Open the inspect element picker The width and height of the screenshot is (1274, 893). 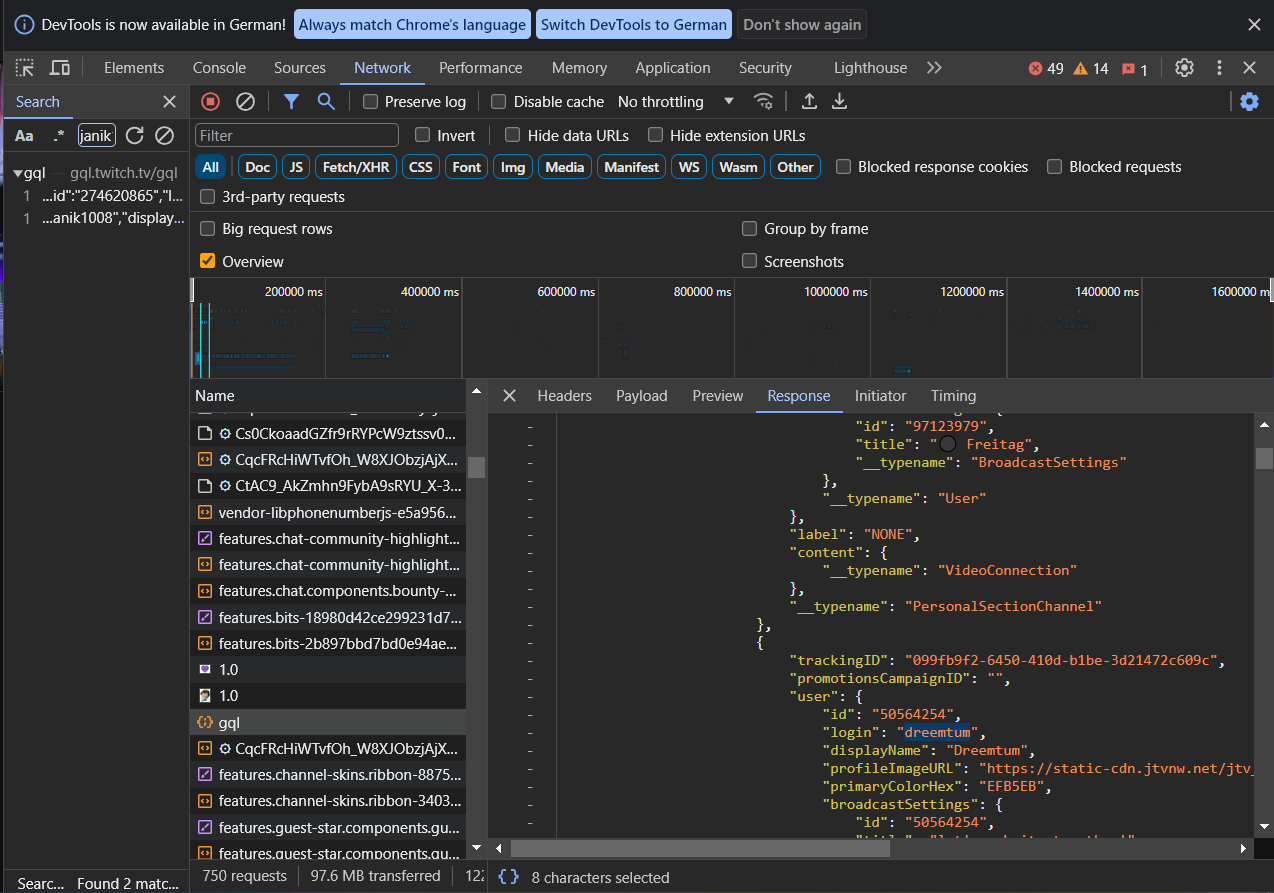point(25,68)
